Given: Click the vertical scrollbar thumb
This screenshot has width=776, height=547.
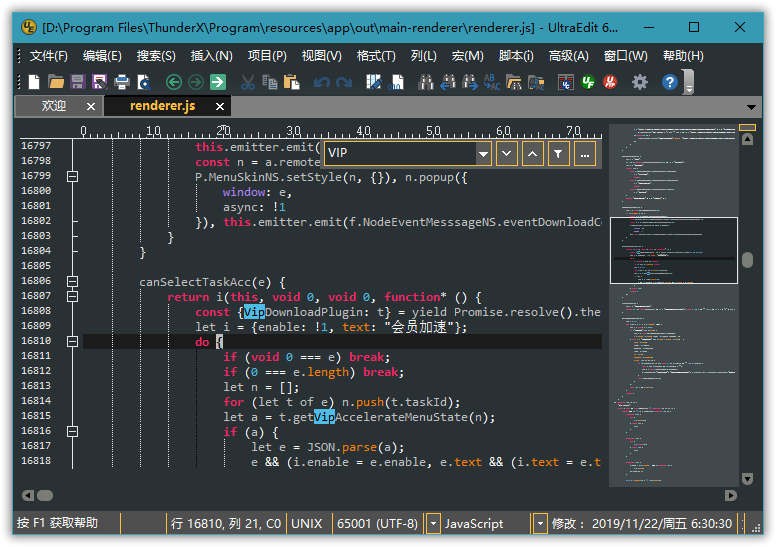Looking at the screenshot, I should pyautogui.click(x=747, y=260).
